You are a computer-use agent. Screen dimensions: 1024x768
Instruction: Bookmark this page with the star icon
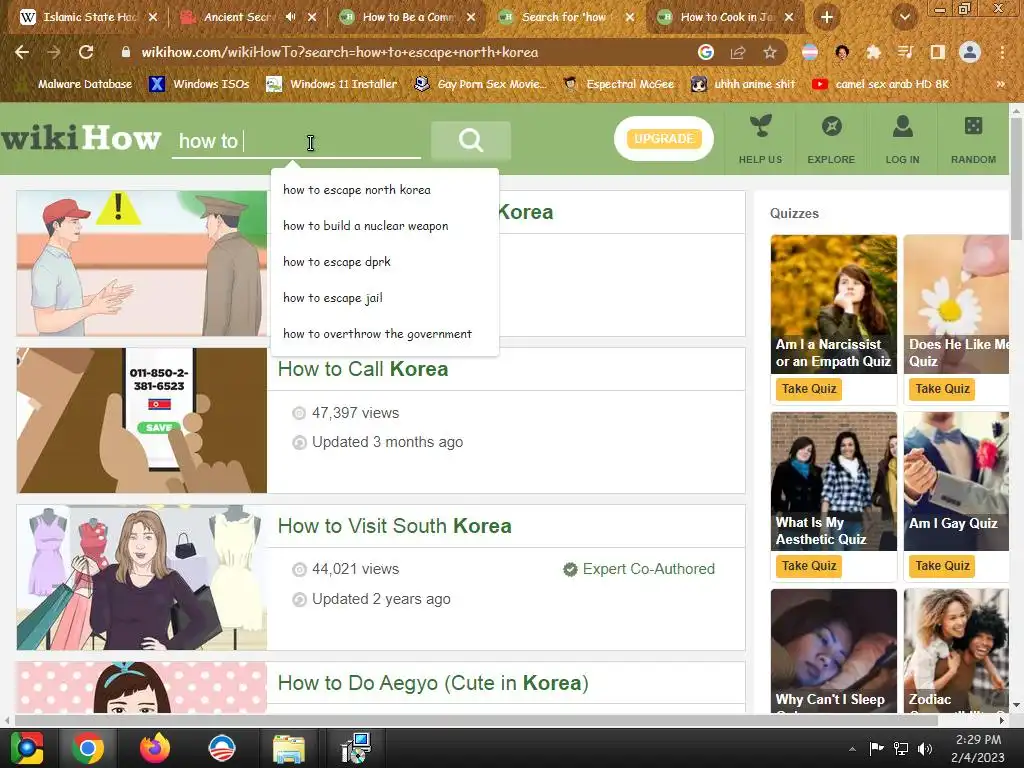click(770, 52)
